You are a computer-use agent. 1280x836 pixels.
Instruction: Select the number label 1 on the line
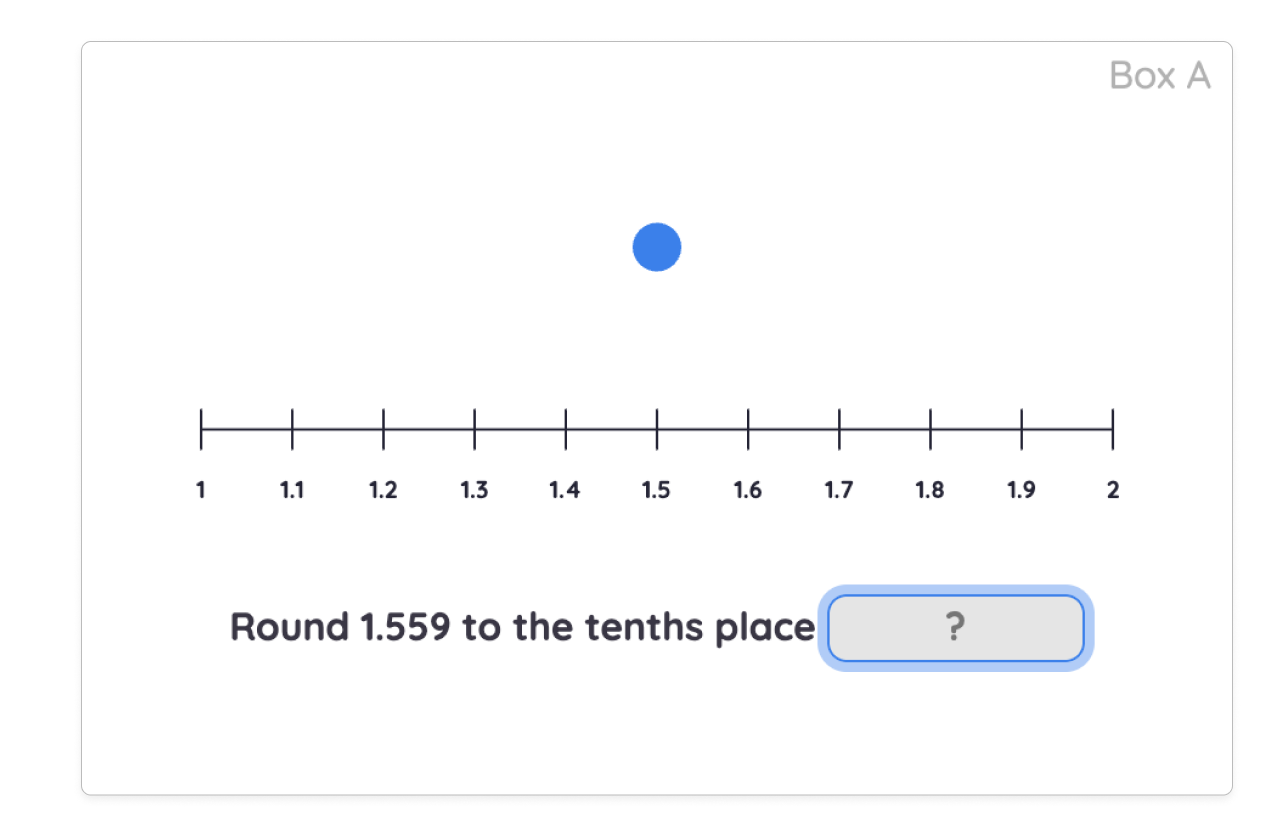point(200,490)
